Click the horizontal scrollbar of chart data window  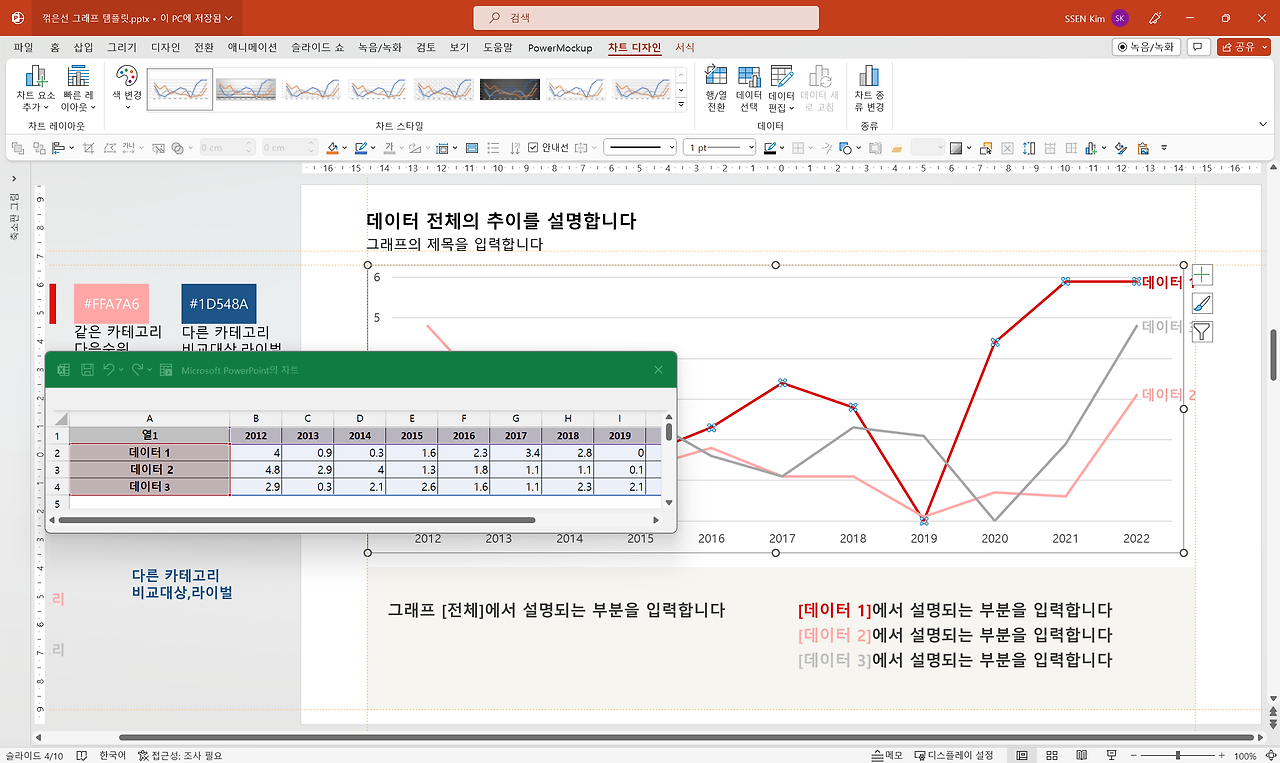coord(297,520)
